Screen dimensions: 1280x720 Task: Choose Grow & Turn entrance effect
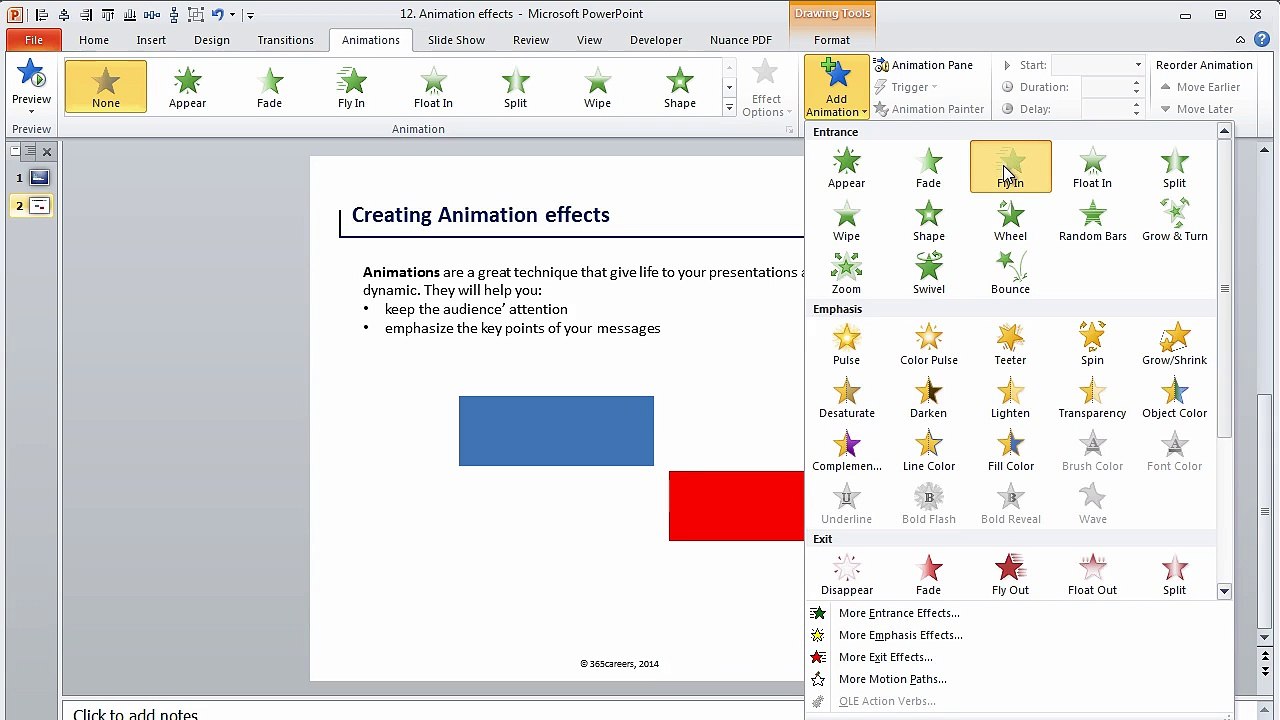(1174, 220)
